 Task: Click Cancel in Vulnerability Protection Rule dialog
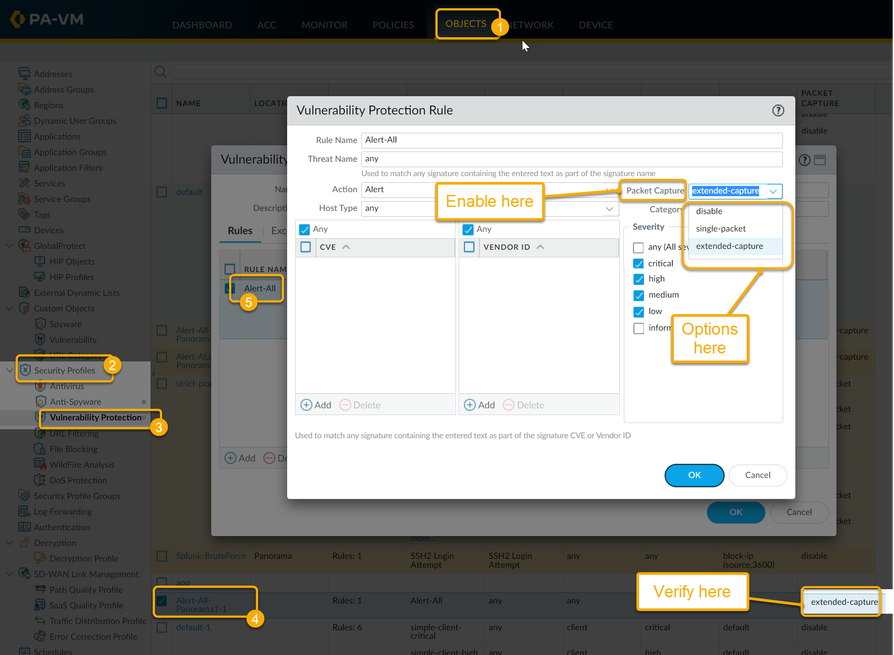click(757, 475)
